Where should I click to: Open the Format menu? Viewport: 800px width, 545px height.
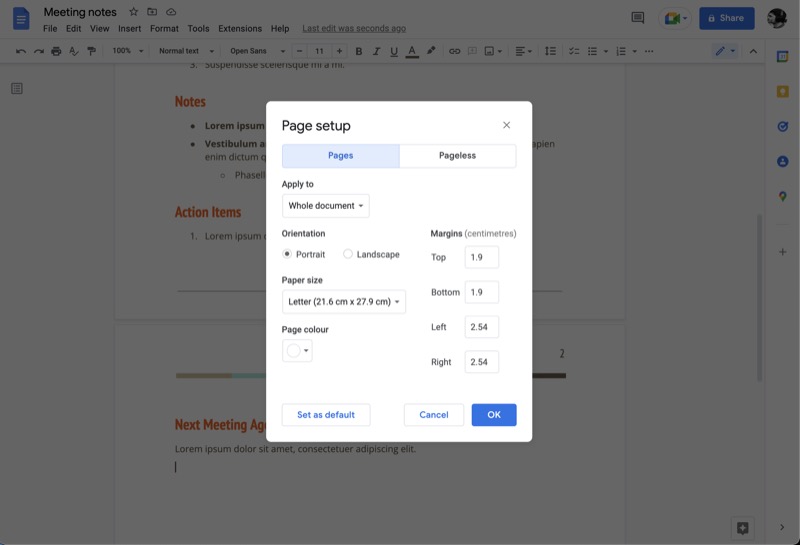164,29
